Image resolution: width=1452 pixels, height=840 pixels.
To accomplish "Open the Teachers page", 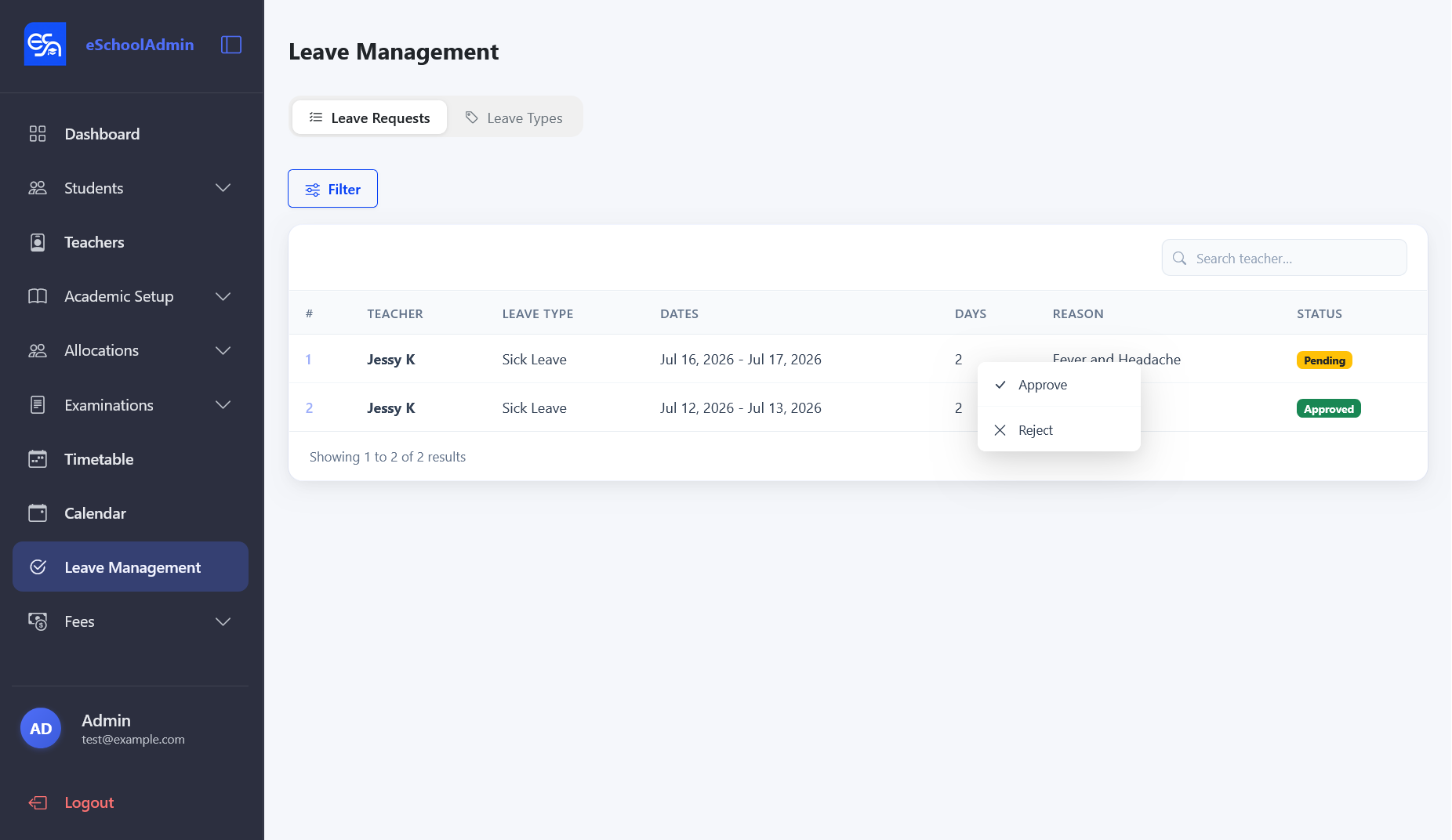I will [130, 242].
